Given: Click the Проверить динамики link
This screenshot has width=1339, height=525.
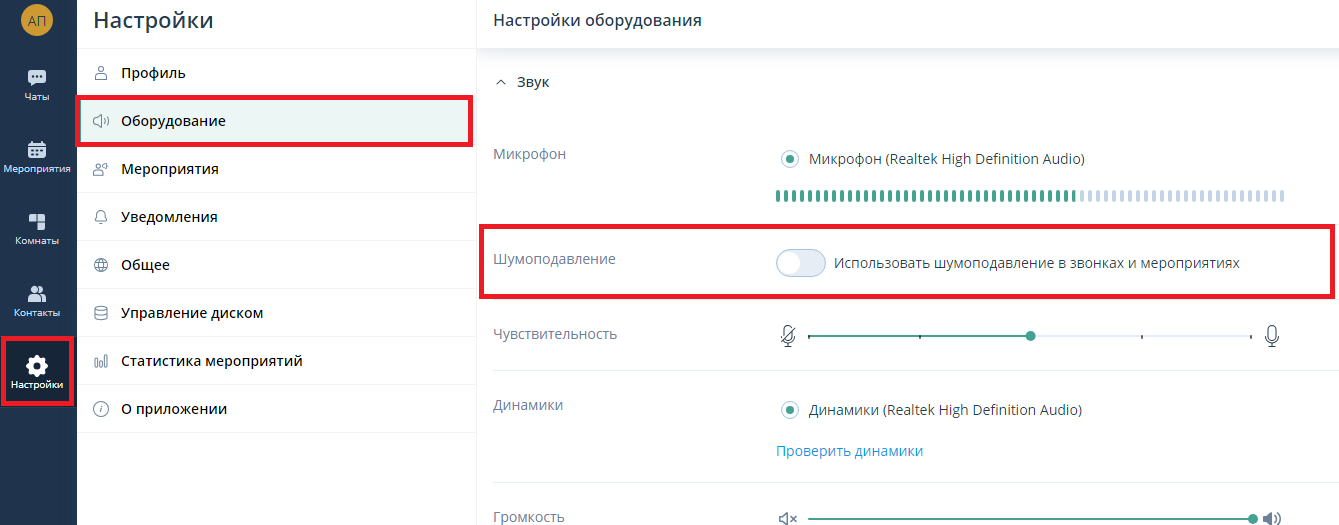Looking at the screenshot, I should (x=849, y=451).
